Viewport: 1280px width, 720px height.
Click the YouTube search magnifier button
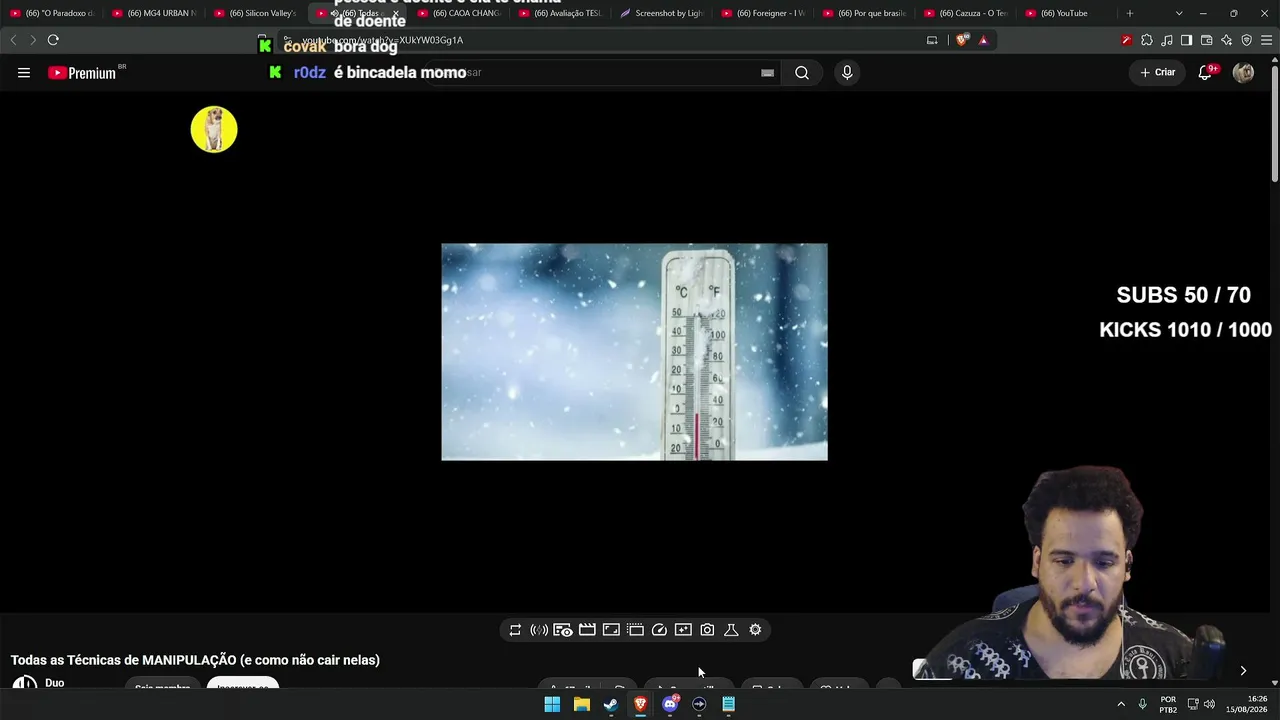point(802,72)
